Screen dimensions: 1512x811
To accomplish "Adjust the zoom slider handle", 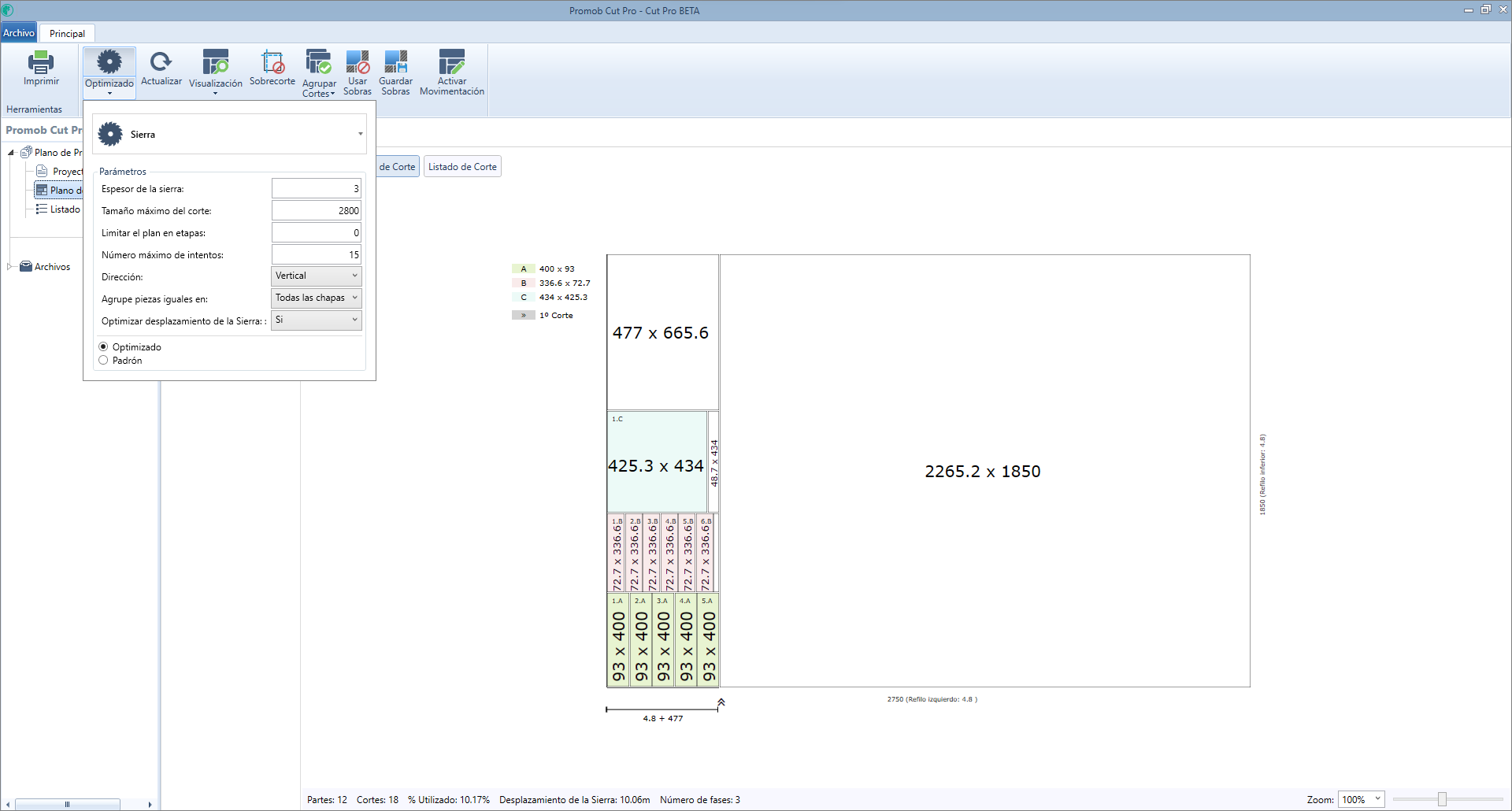I will pyautogui.click(x=1442, y=799).
